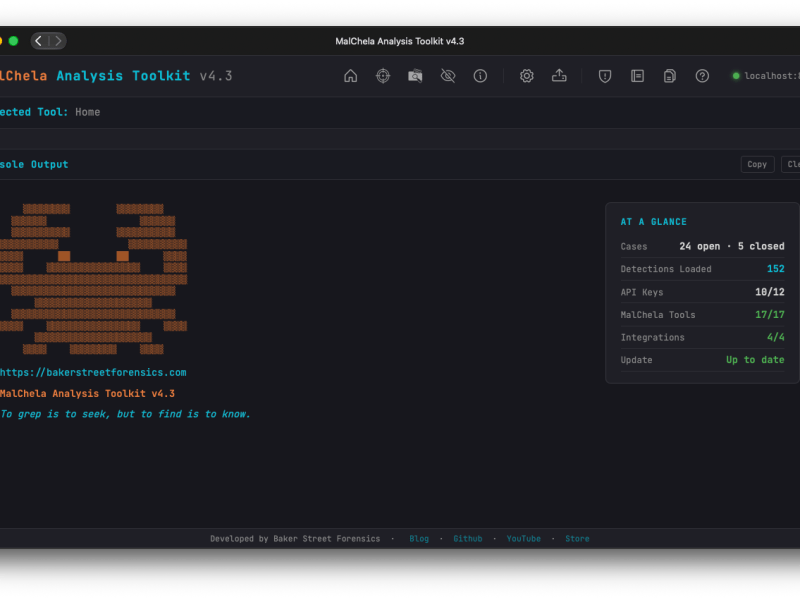This screenshot has height=600, width=800.
Task: Open help via question mark icon
Action: pos(702,76)
